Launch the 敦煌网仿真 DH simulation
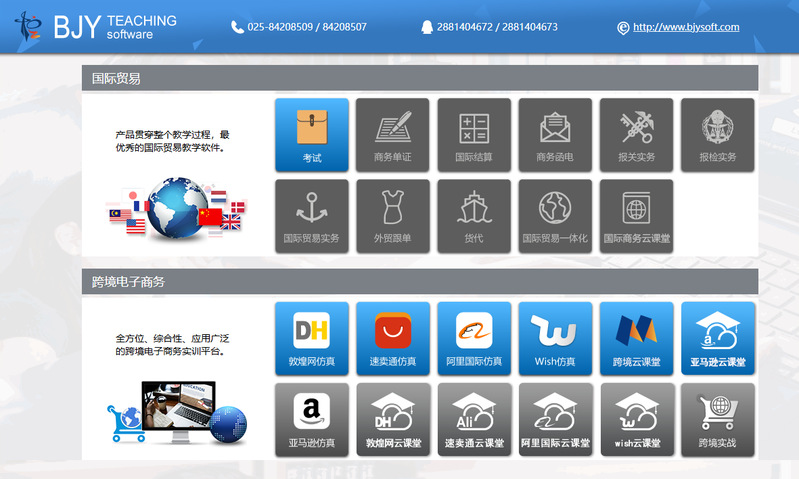 tap(311, 338)
